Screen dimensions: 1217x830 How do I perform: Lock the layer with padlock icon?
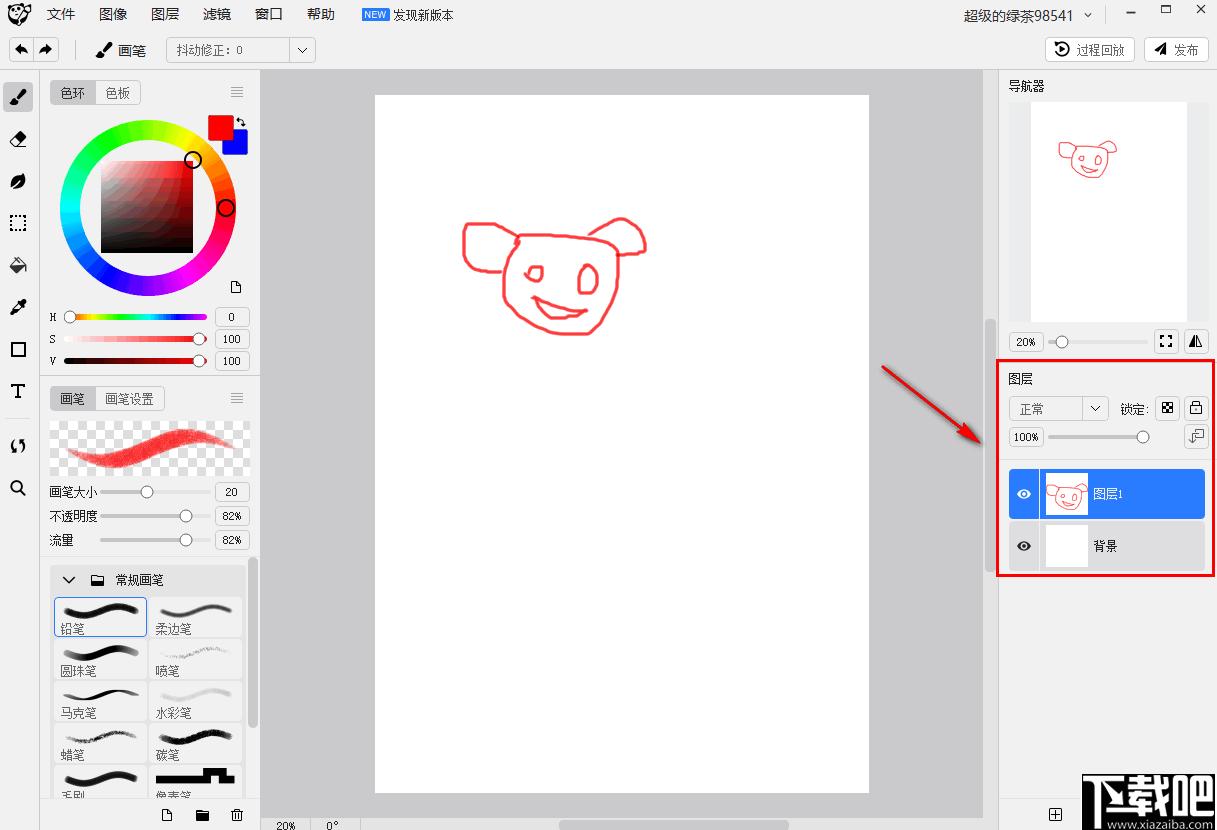[x=1196, y=408]
